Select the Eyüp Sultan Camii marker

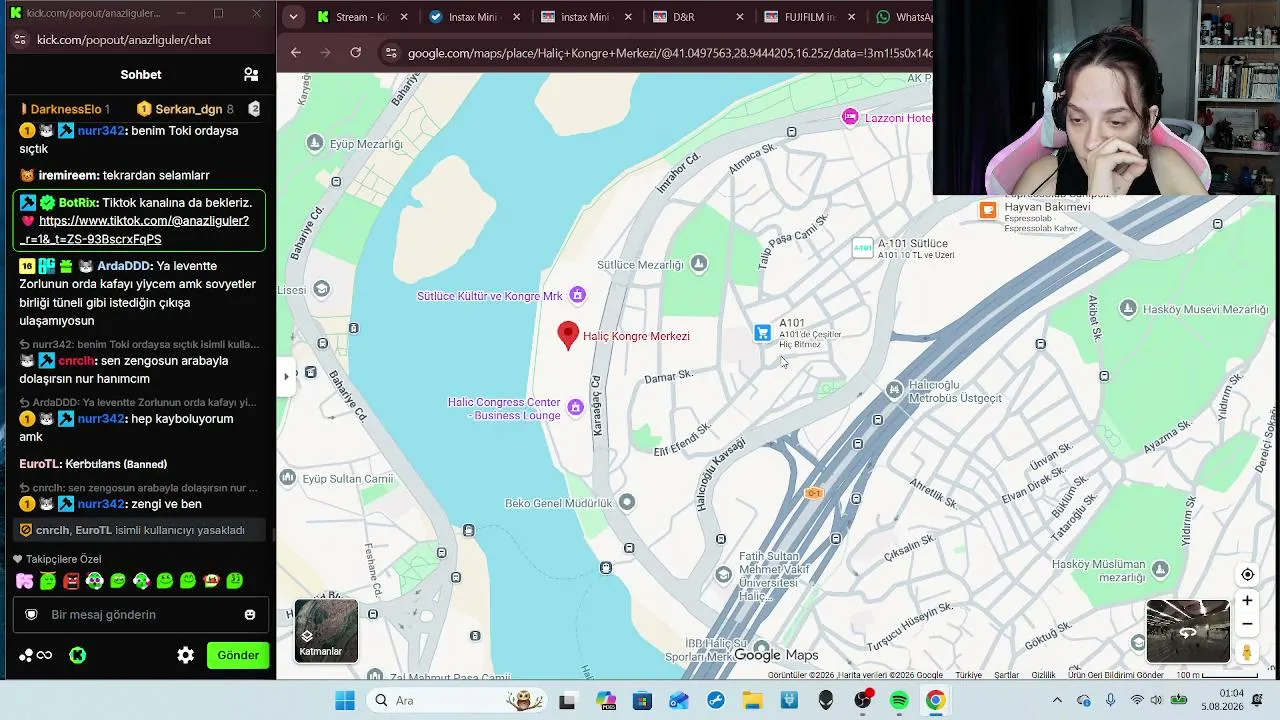[289, 478]
